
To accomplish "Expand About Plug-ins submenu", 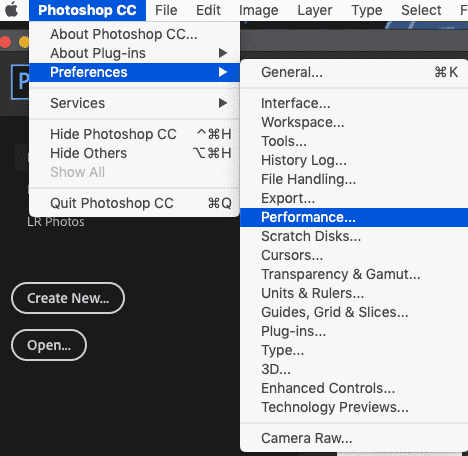I will 134,53.
